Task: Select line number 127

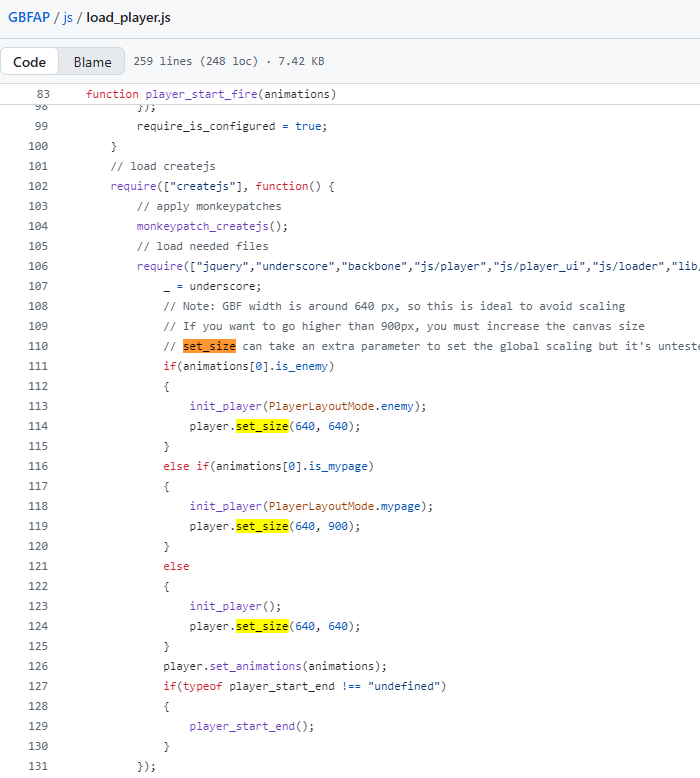Action: (x=38, y=686)
